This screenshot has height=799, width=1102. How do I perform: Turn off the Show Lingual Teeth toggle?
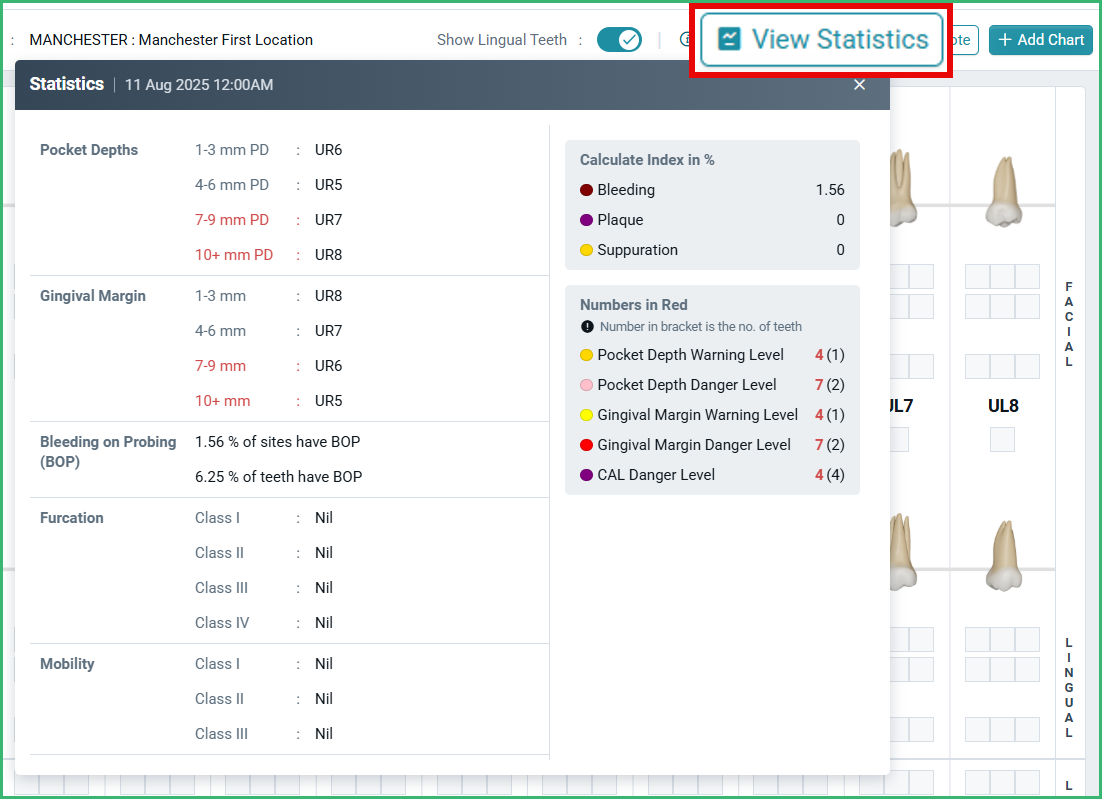point(619,39)
